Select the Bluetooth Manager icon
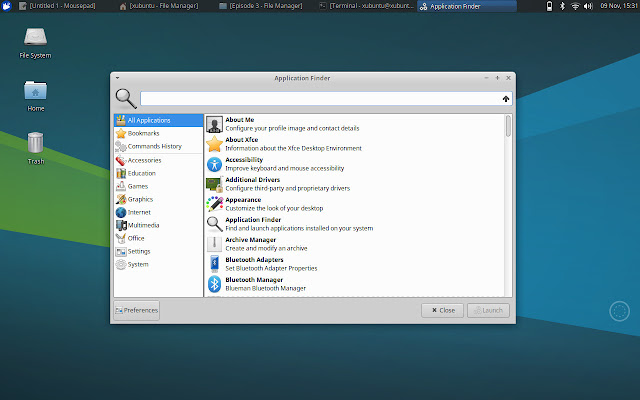 point(214,284)
